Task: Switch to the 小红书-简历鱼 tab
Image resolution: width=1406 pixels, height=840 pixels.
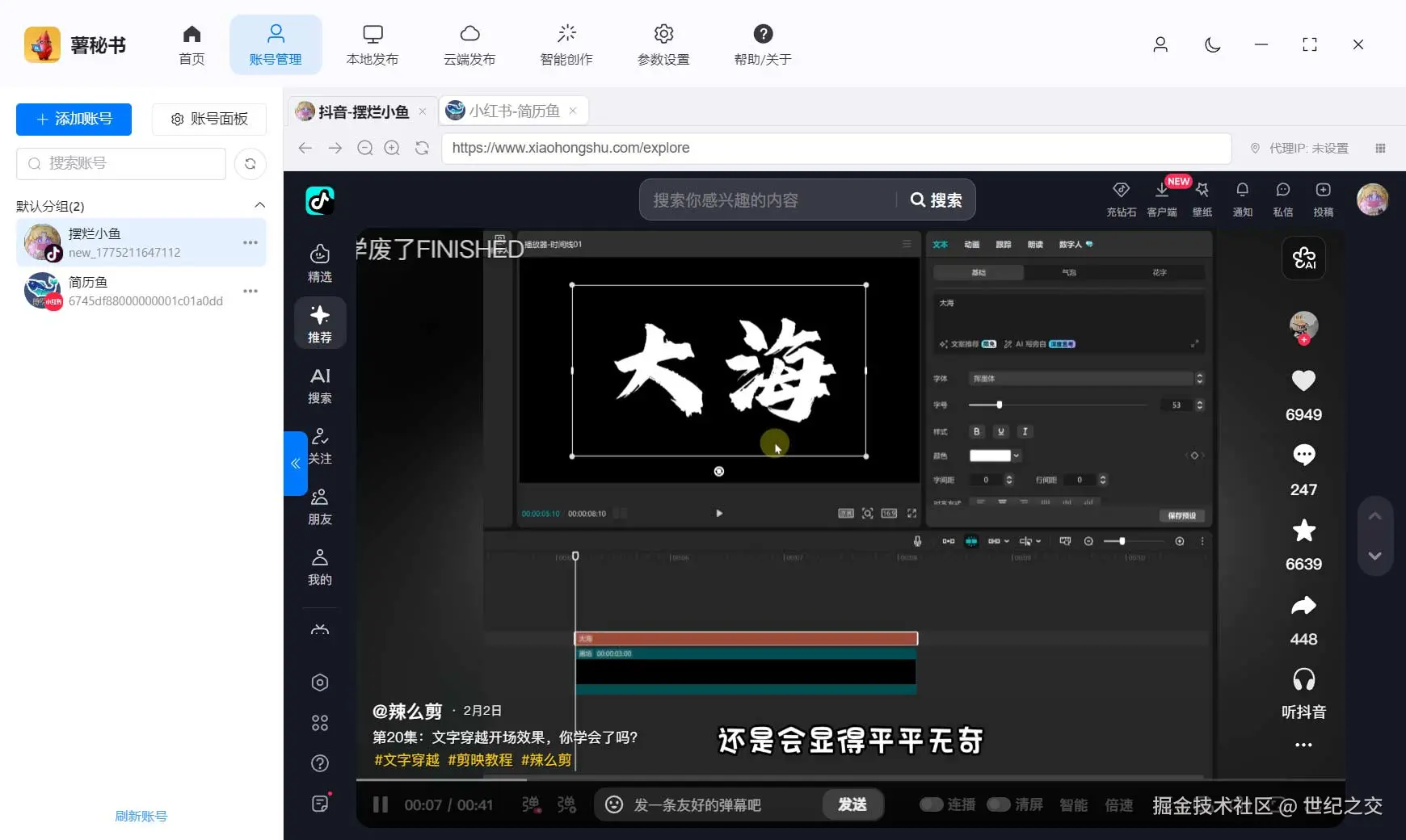Action: (x=511, y=111)
